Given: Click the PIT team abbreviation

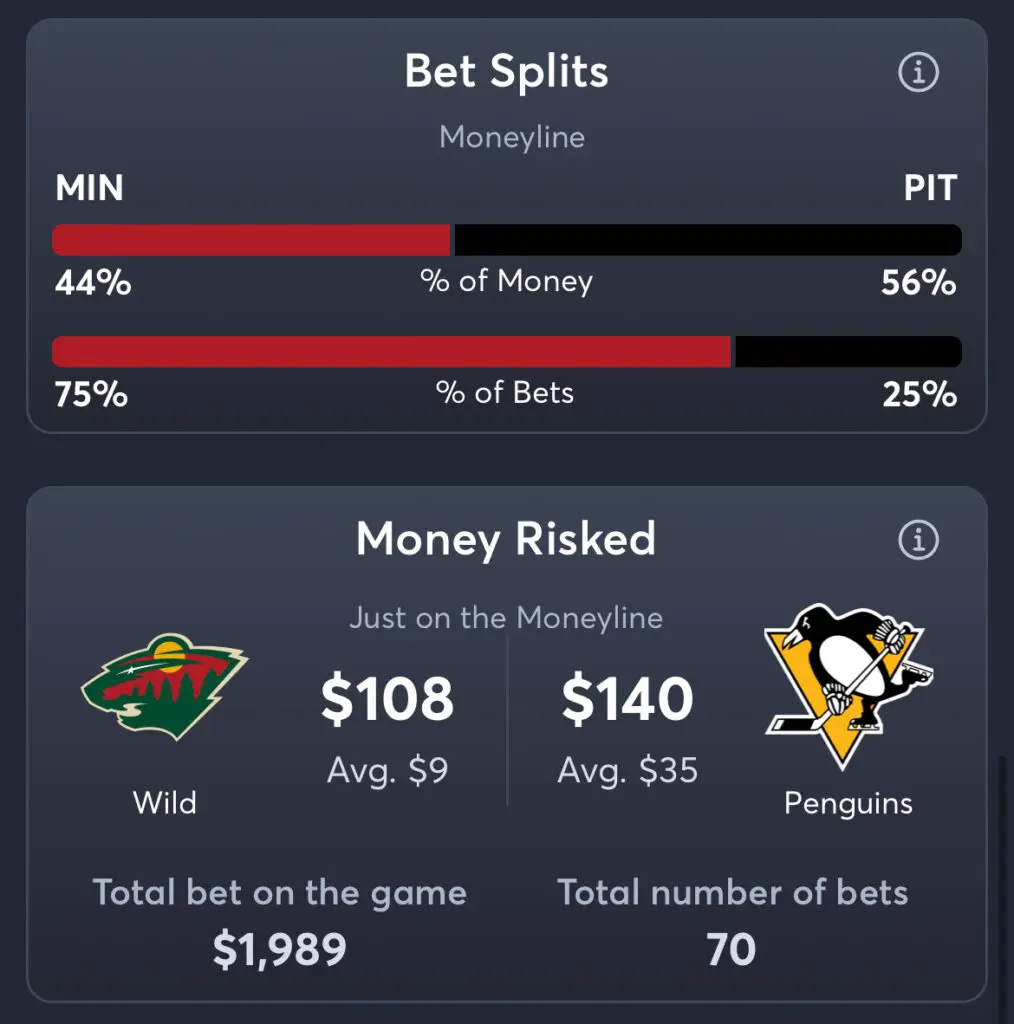Looking at the screenshot, I should point(930,188).
